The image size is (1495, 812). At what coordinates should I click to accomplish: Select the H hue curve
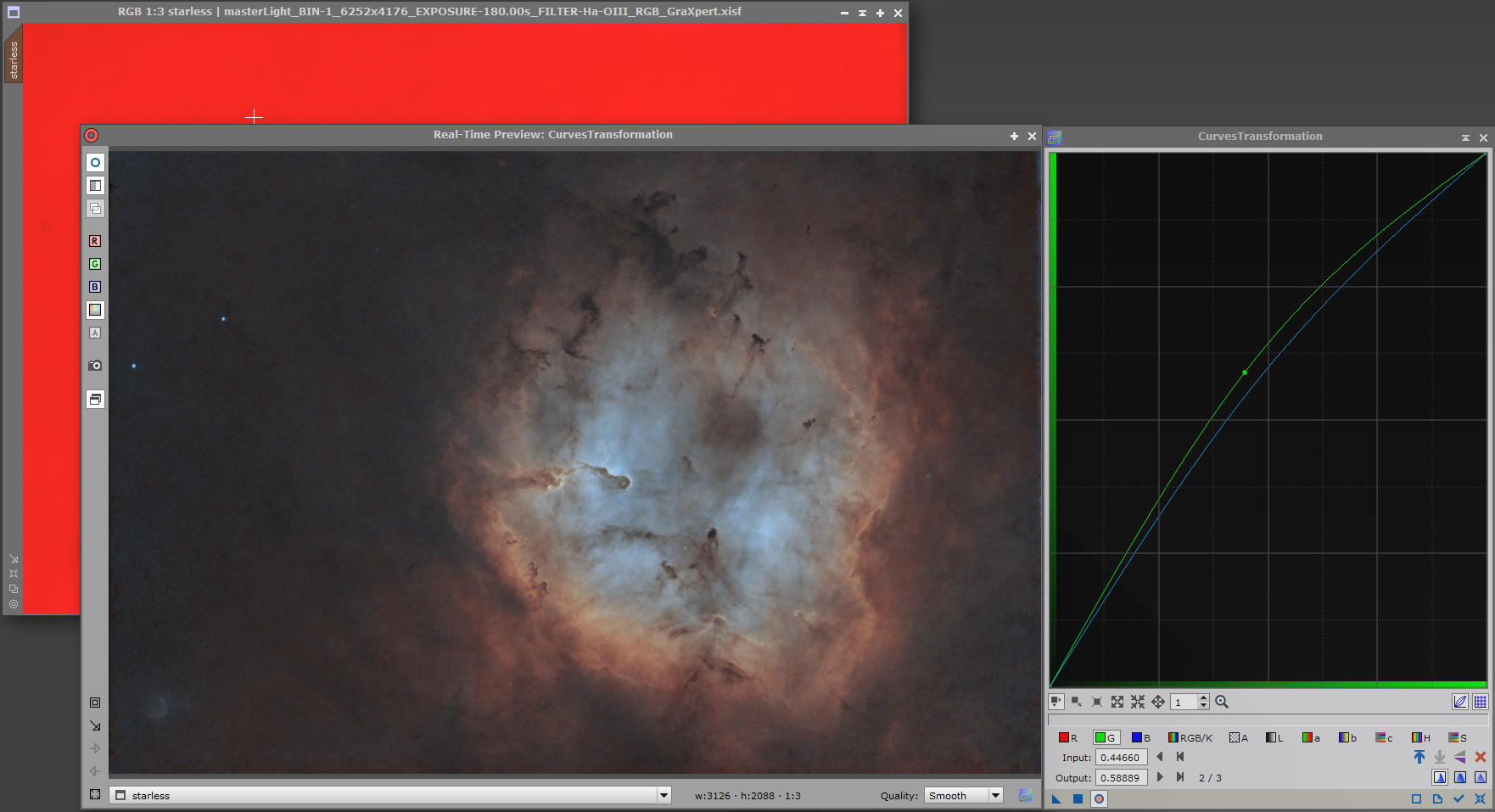tap(1420, 737)
